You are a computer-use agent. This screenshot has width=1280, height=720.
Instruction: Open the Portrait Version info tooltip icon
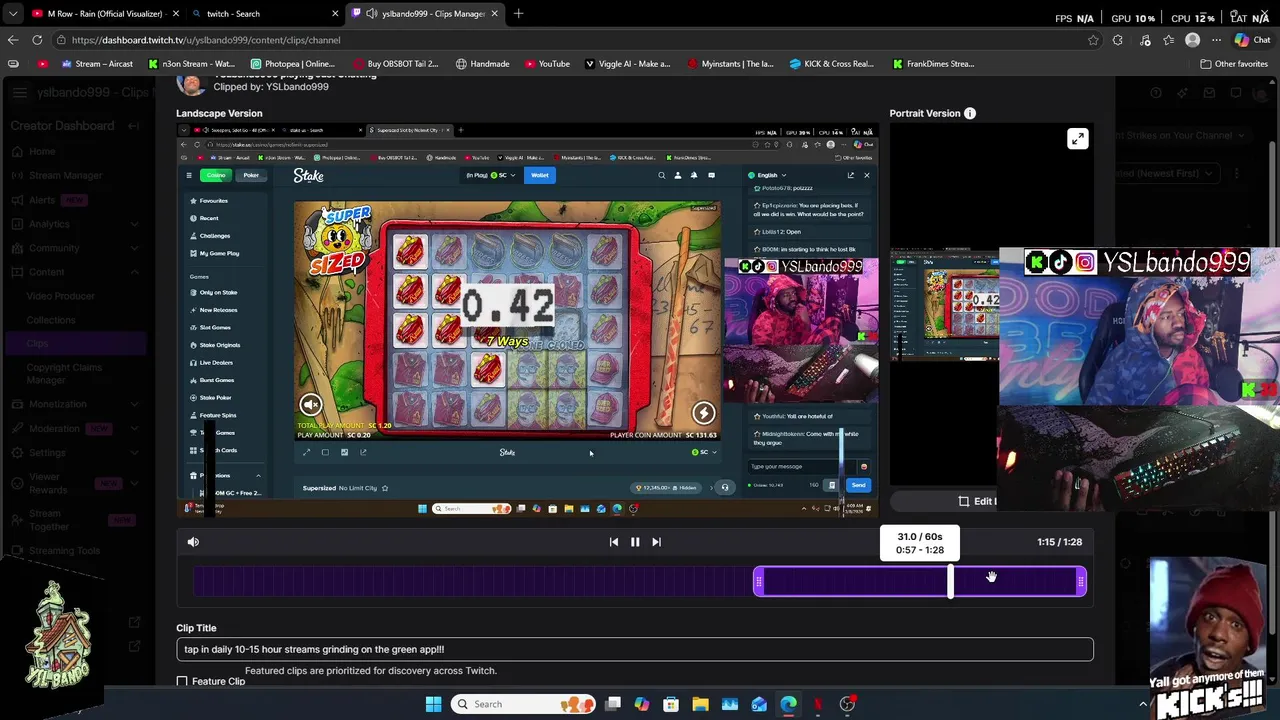pos(970,113)
